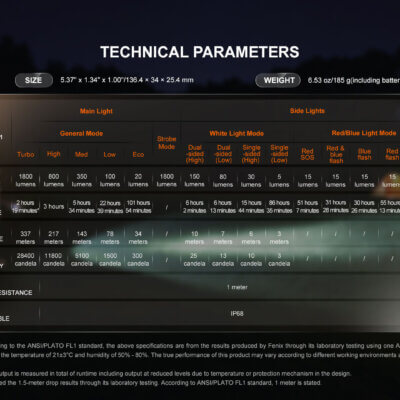Click the size dimensions text

pos(127,80)
